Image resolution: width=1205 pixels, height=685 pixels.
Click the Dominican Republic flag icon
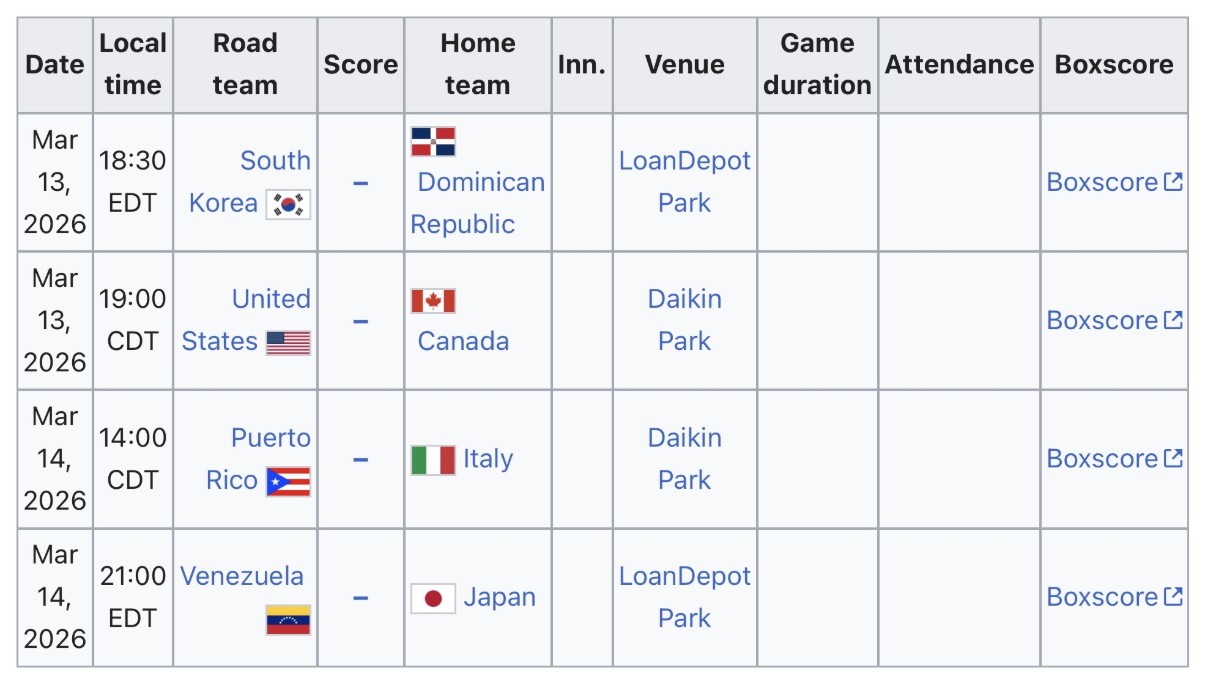[433, 141]
